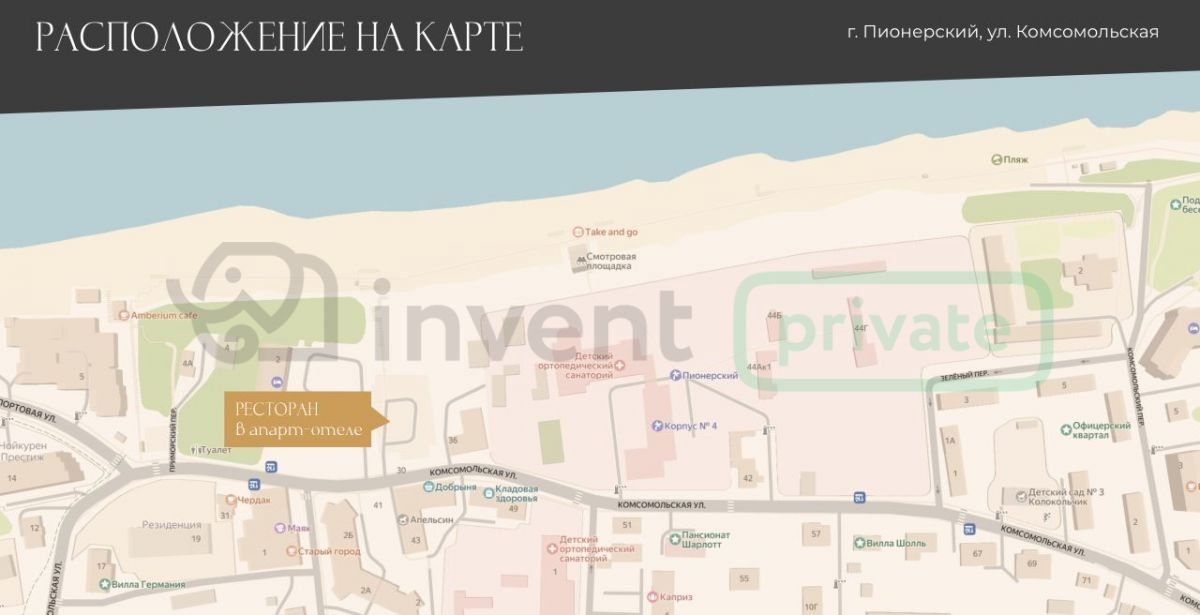Screen dimensions: 1200x615
Task: Select the Take and go cafe icon
Action: click(x=577, y=232)
